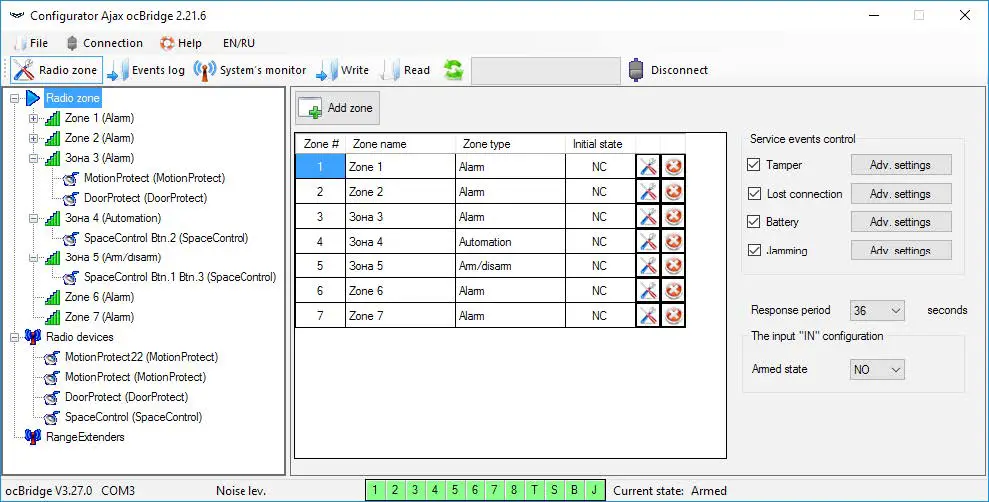Click the Add zone button
989x502 pixels.
[337, 108]
